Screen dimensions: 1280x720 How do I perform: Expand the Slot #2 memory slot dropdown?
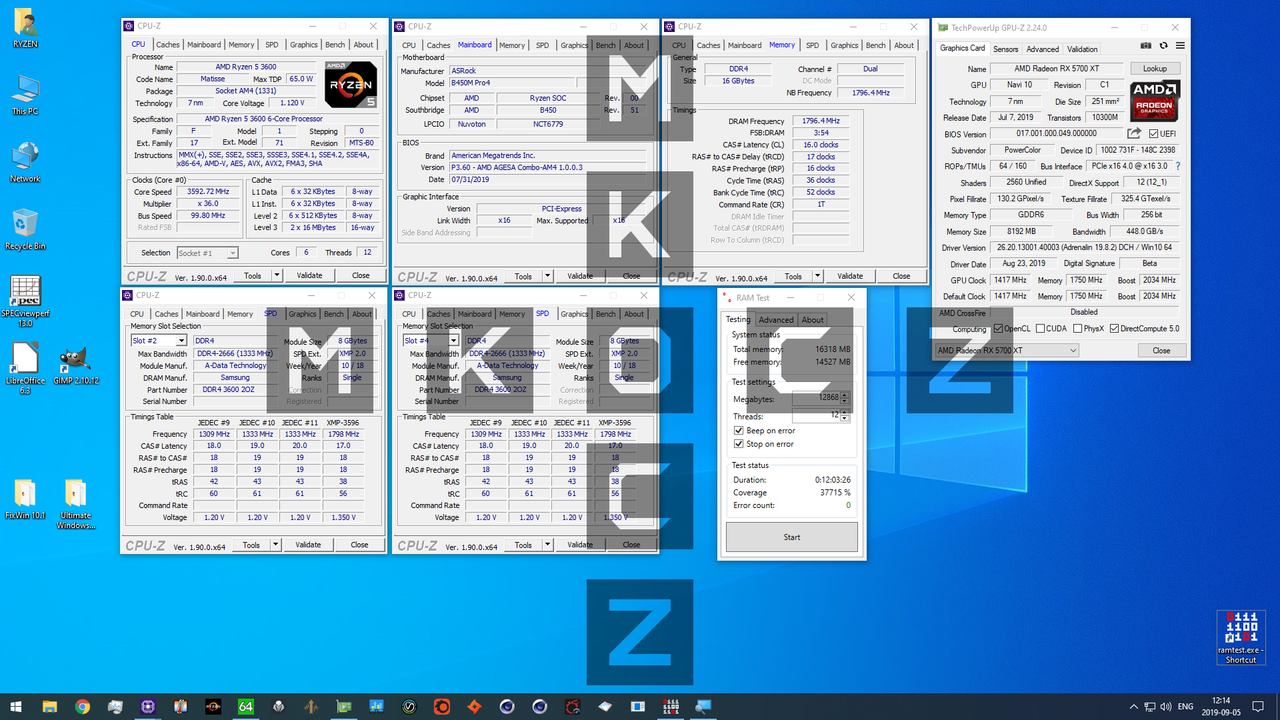coord(181,341)
